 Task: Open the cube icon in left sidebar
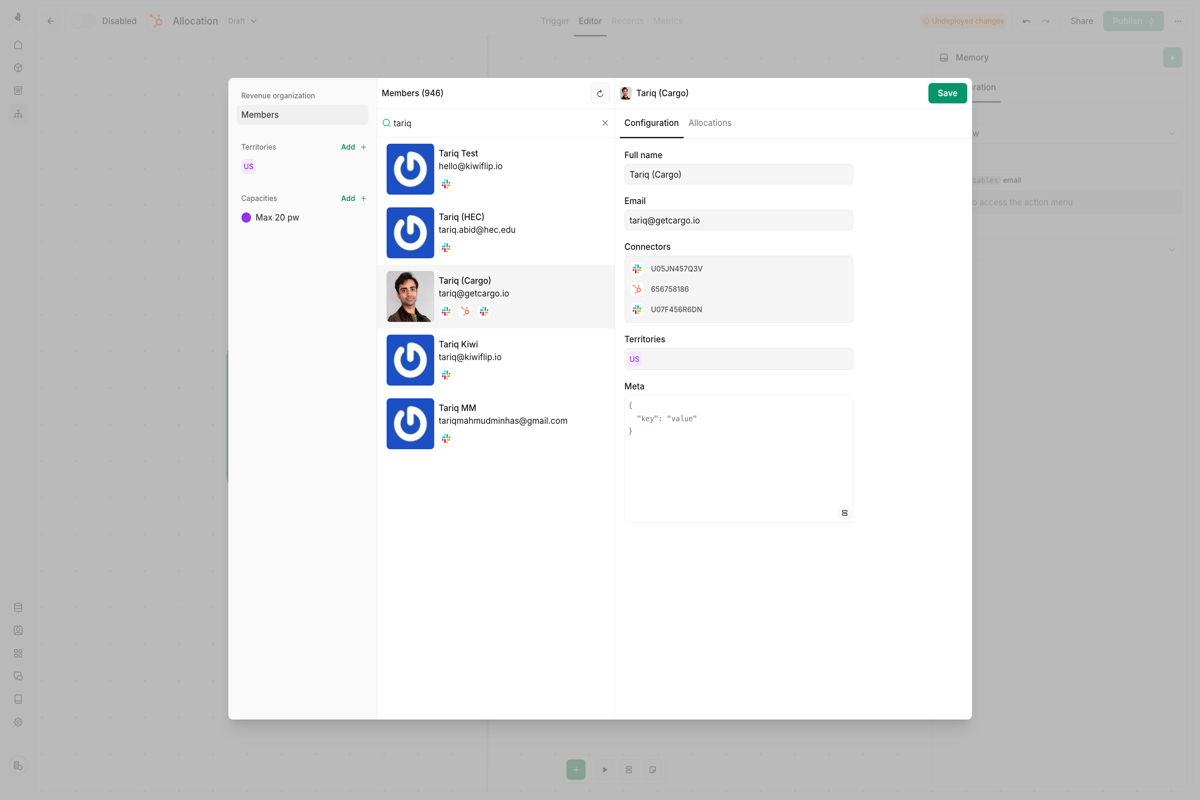18,68
